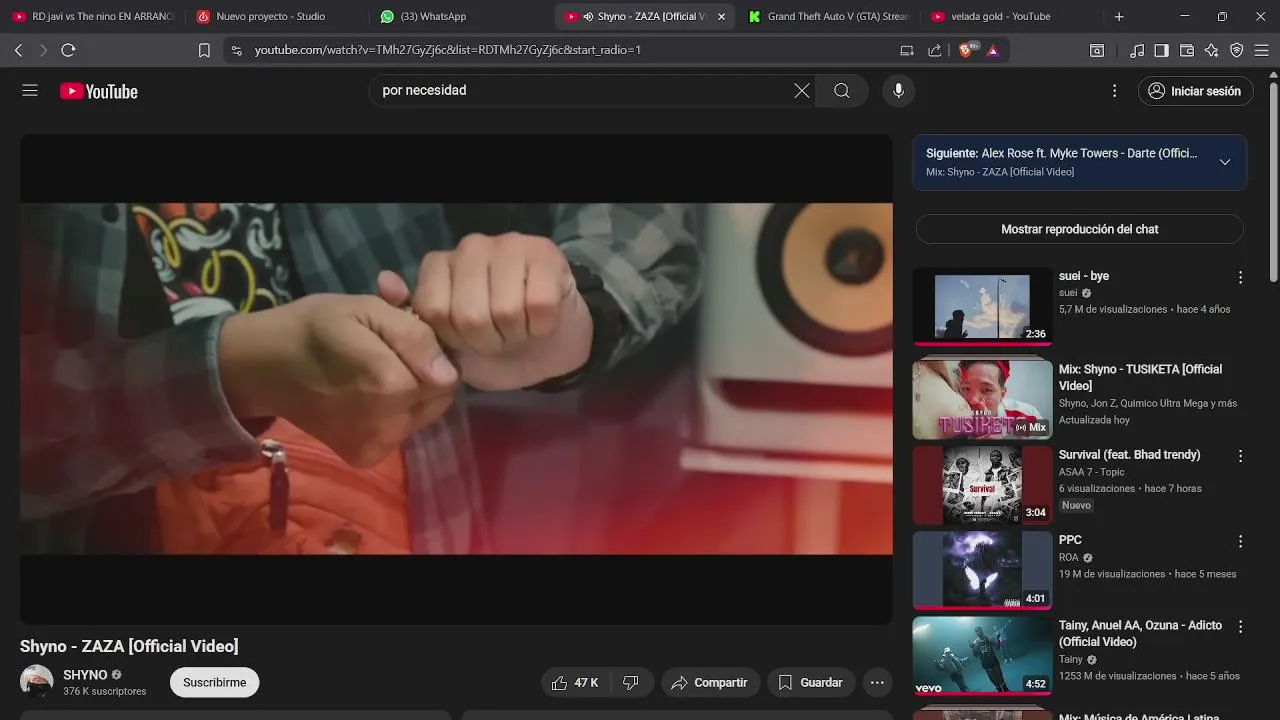
Task: Click the install/cast screen icon in address bar
Action: [x=907, y=50]
